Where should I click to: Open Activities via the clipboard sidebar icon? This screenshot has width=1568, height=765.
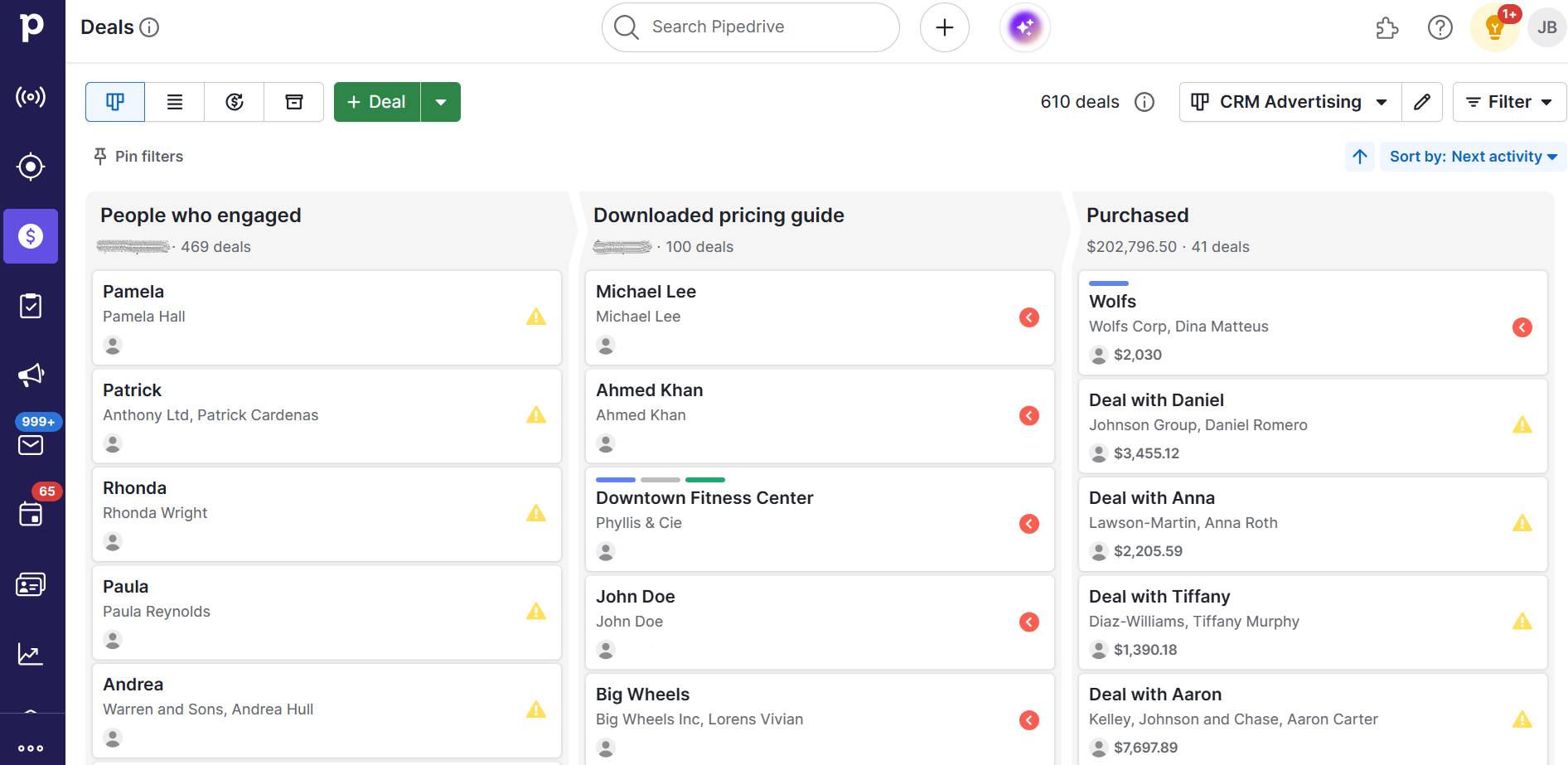[31, 305]
